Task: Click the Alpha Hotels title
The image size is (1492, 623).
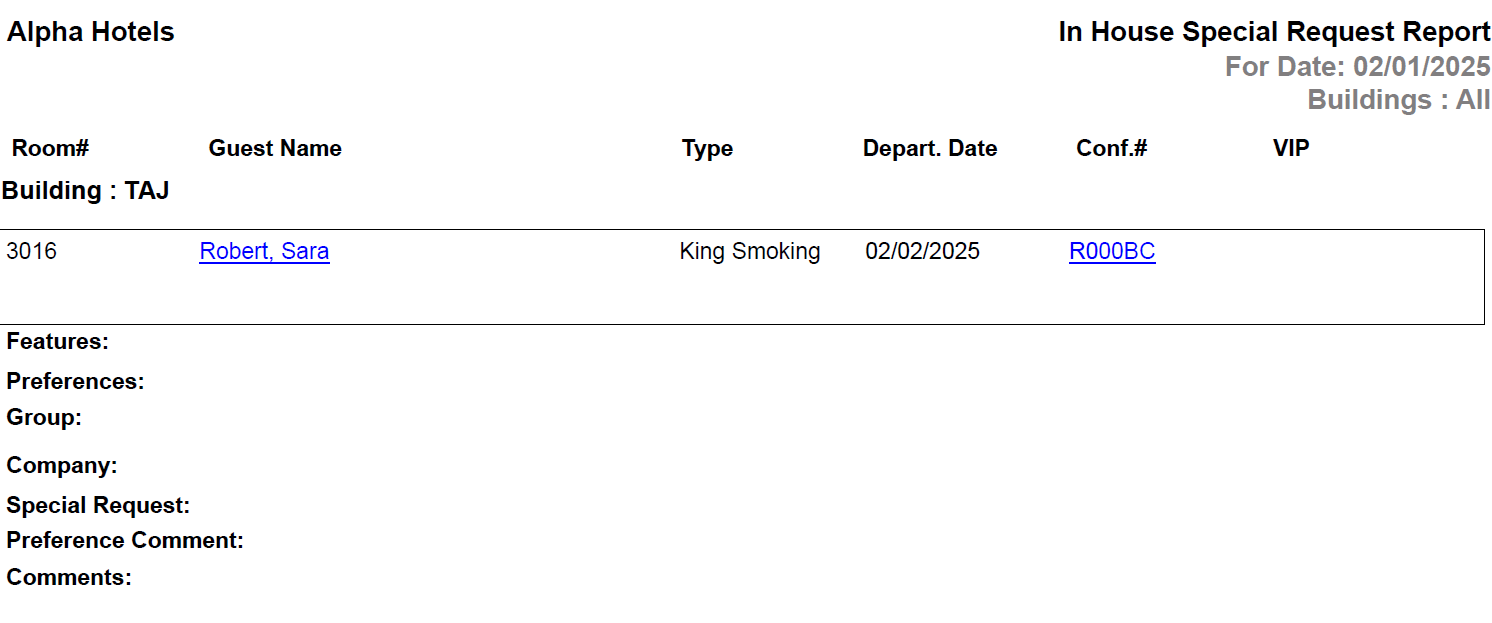Action: pyautogui.click(x=91, y=32)
